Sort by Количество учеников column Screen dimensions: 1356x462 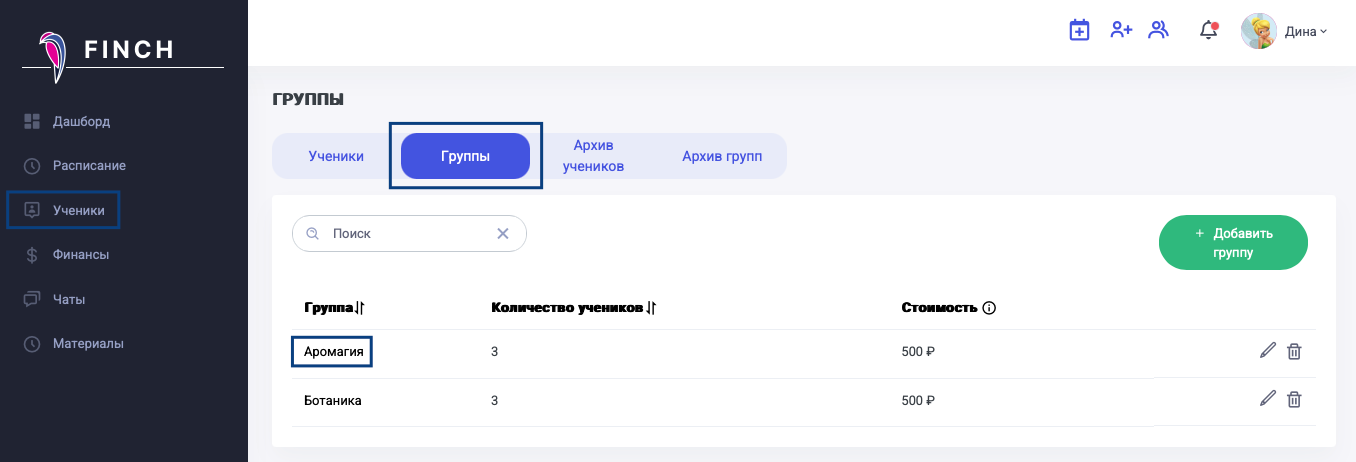pos(651,308)
